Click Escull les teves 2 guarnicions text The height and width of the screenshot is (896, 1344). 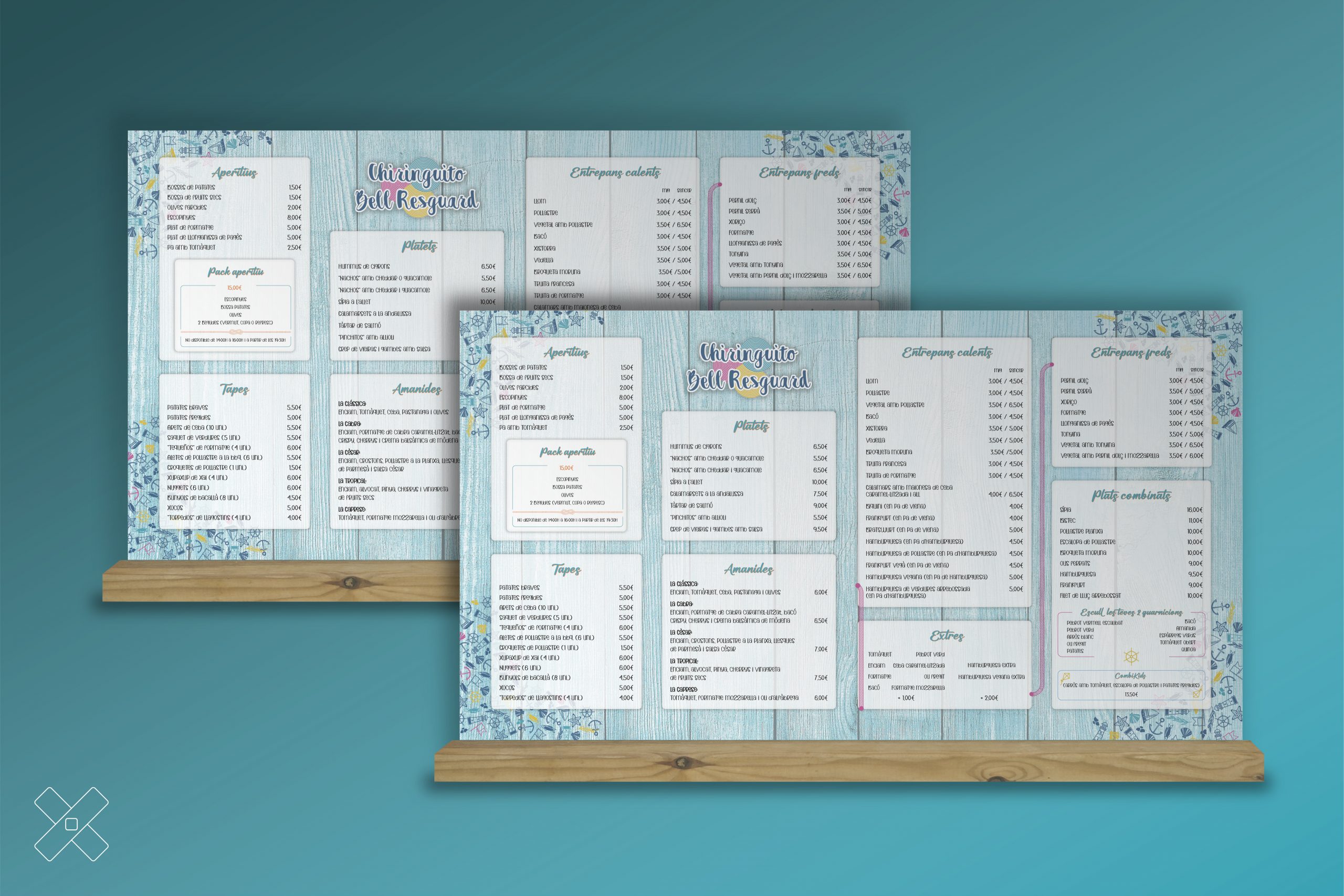point(1131,612)
